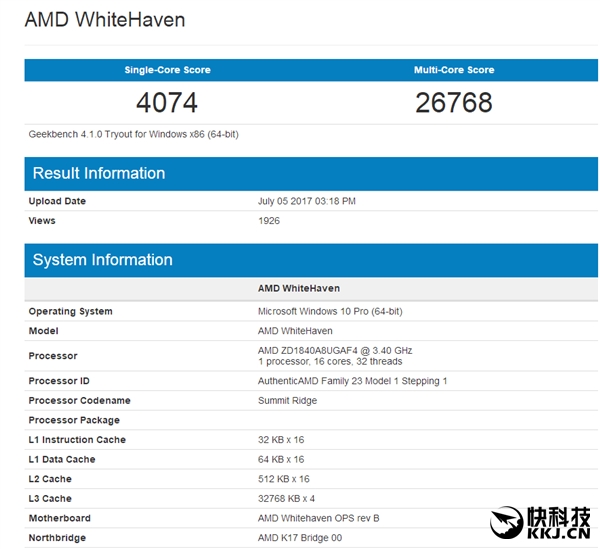
Task: Select AMD ZD1840A8UGAF4 @ 3.40 GHz text
Action: [335, 350]
